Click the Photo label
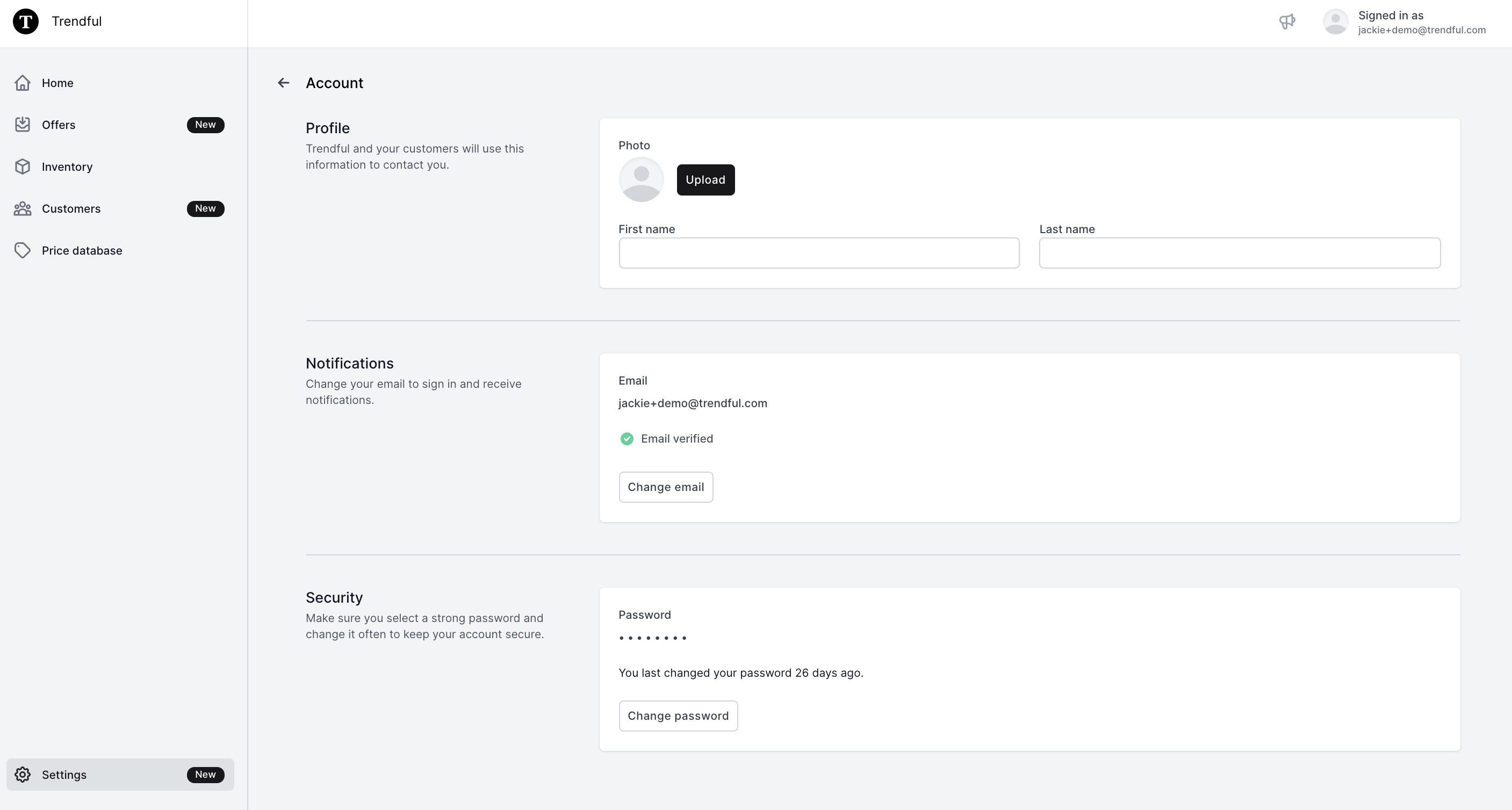The height and width of the screenshot is (810, 1512). (x=634, y=145)
